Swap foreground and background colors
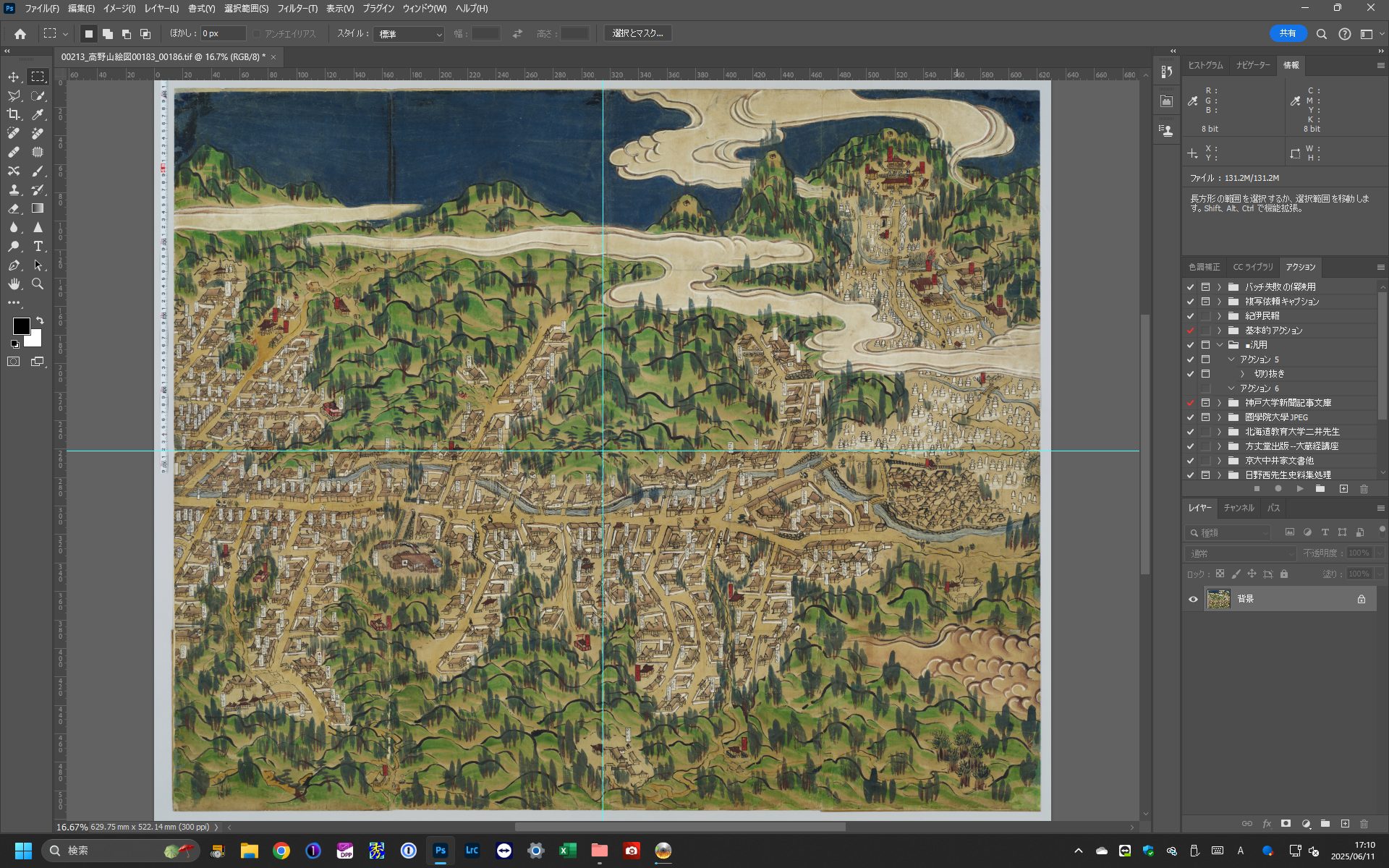 40,320
